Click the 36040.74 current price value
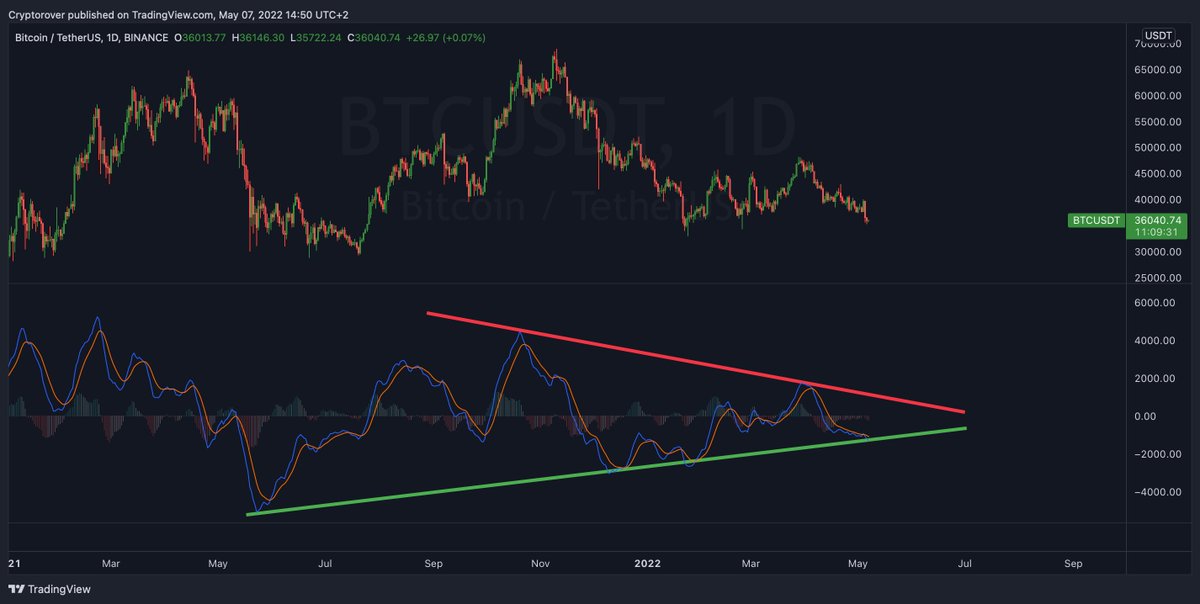Image resolution: width=1200 pixels, height=604 pixels. pyautogui.click(x=1159, y=220)
